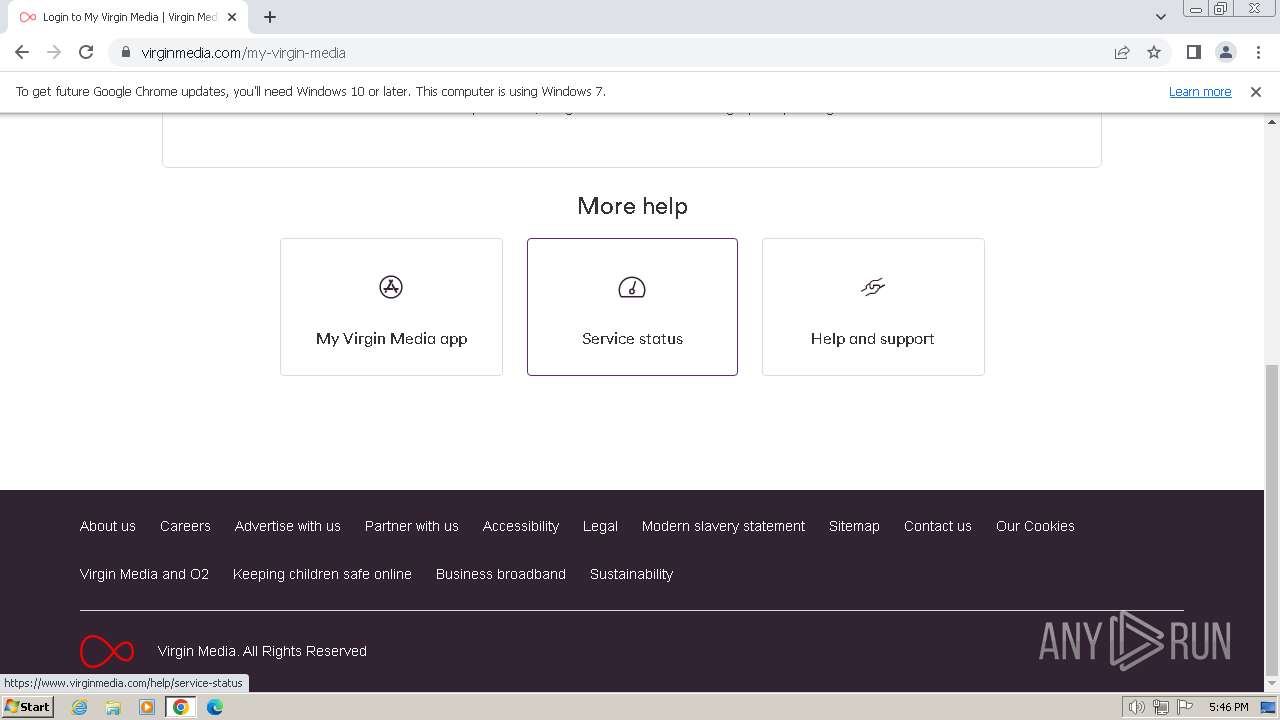
Task: View site information via the lock icon
Action: (125, 53)
